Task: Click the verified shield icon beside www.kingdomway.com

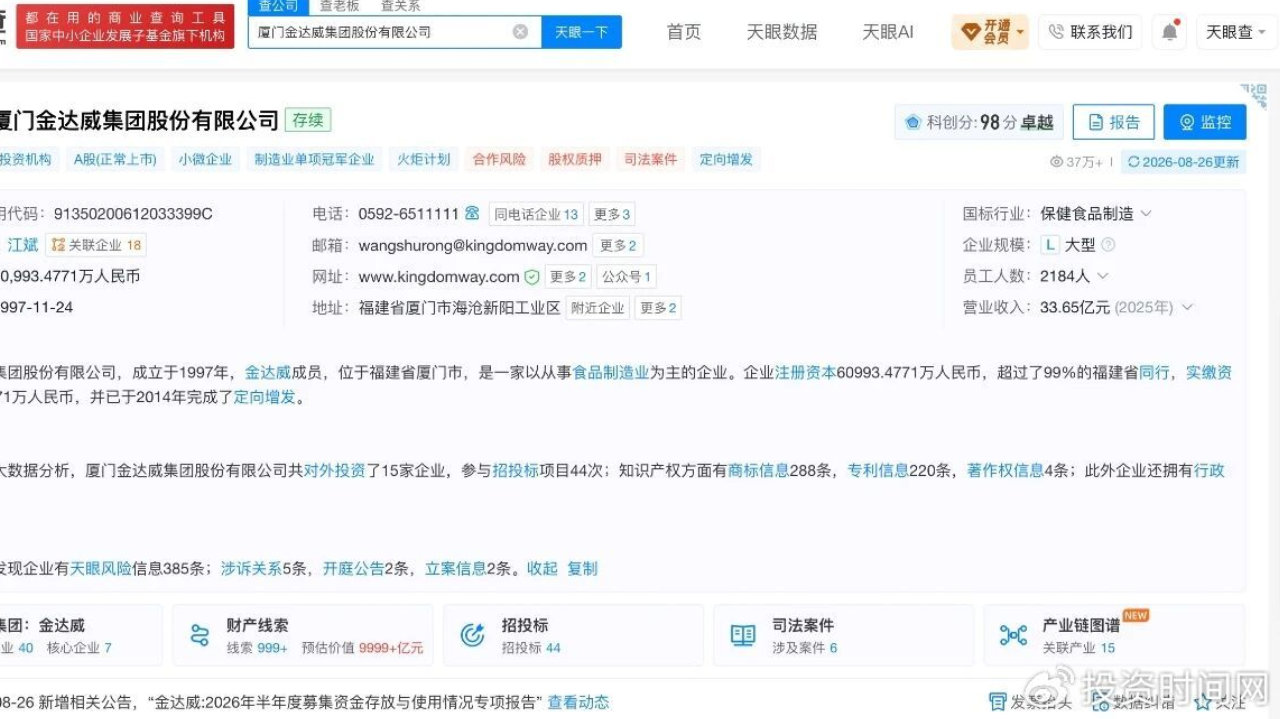Action: 532,277
